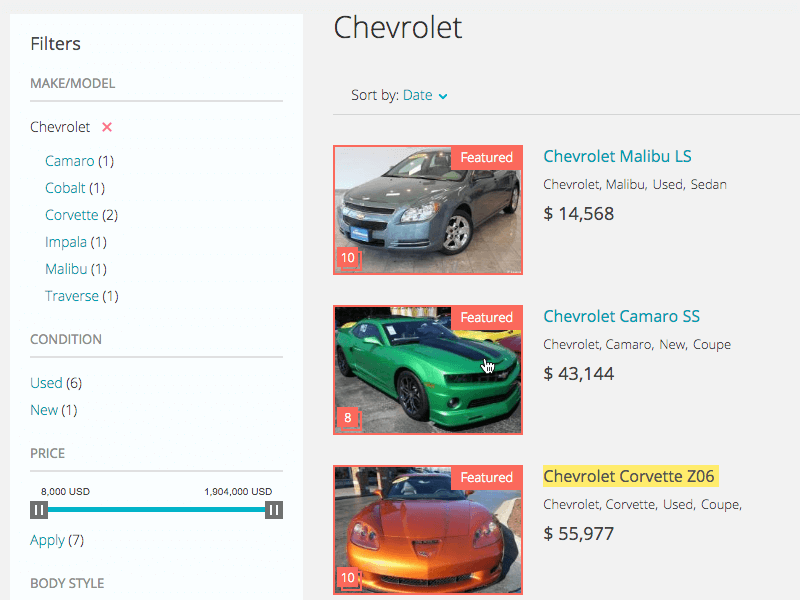Click the Featured label on Camaro listing
Viewport: 800px width, 600px height.
(486, 318)
